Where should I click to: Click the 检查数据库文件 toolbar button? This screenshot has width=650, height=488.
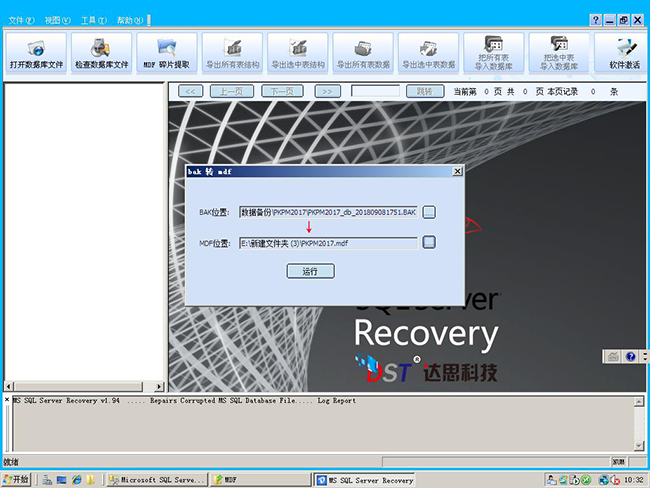[x=102, y=53]
